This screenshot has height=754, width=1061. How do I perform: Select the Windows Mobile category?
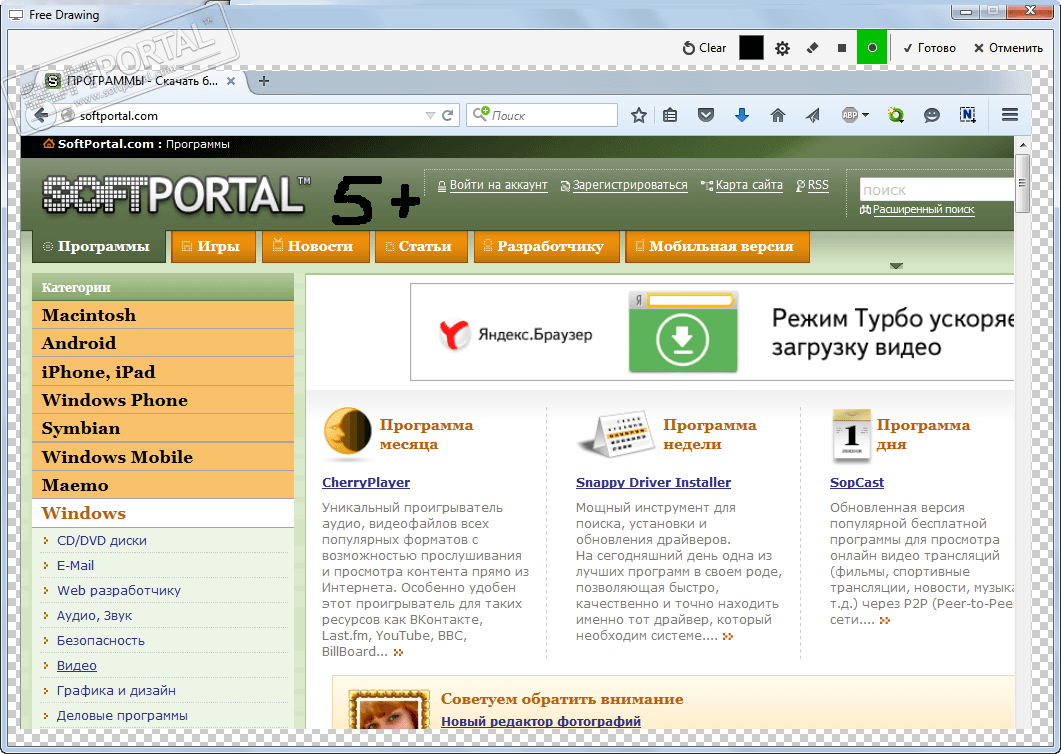coord(163,457)
